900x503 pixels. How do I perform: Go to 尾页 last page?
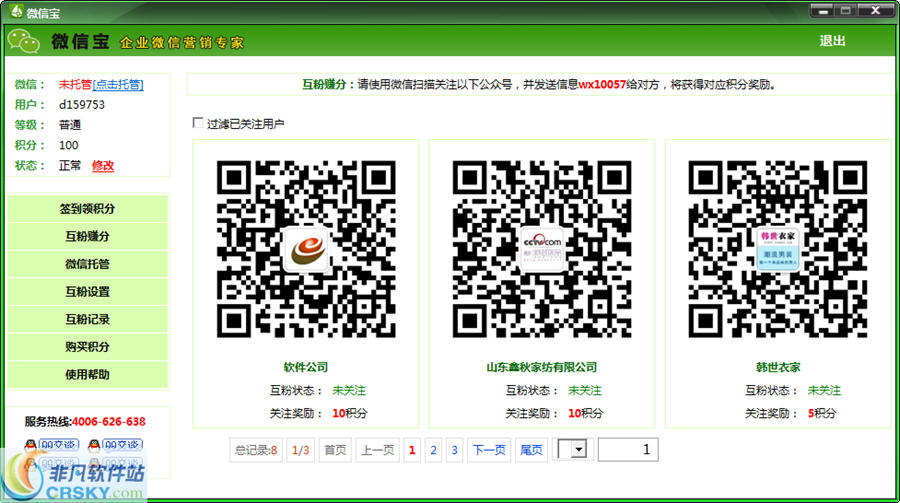[x=531, y=450]
